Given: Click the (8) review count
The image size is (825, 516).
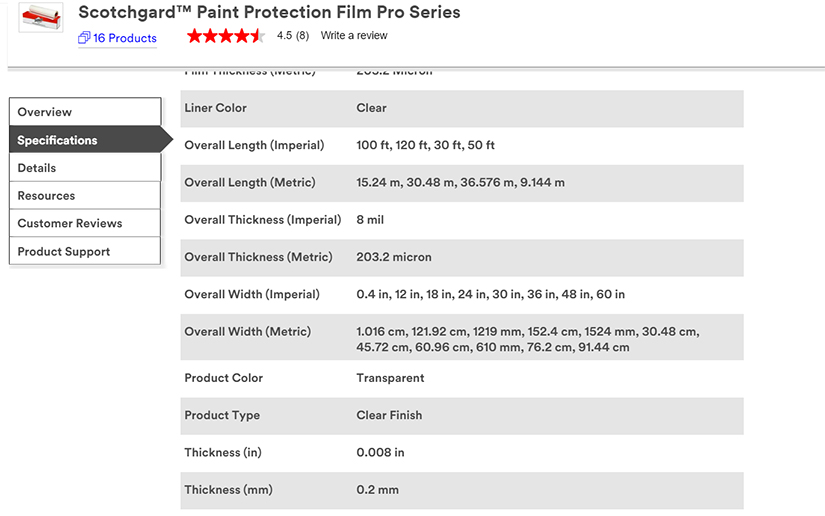Looking at the screenshot, I should 302,36.
